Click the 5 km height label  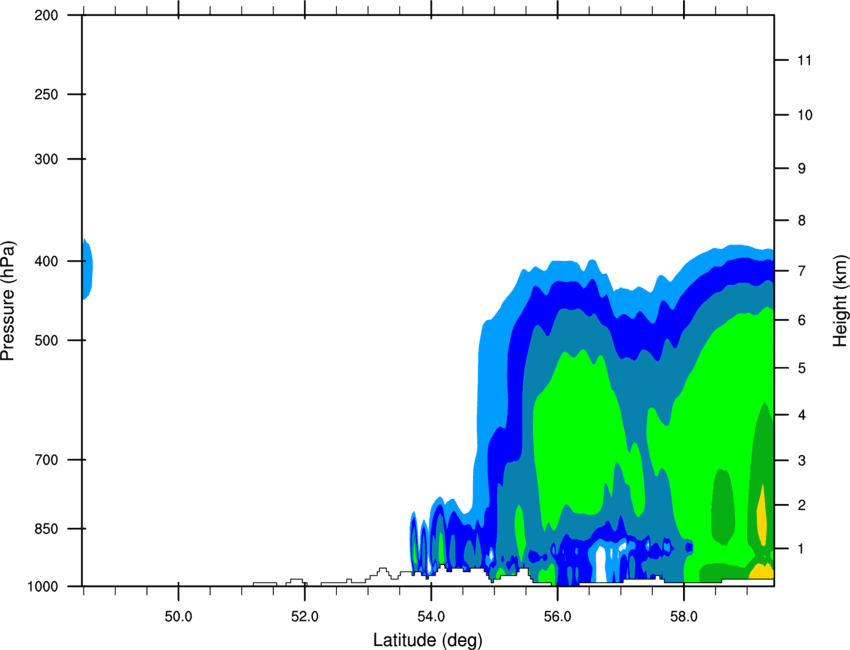[x=802, y=368]
